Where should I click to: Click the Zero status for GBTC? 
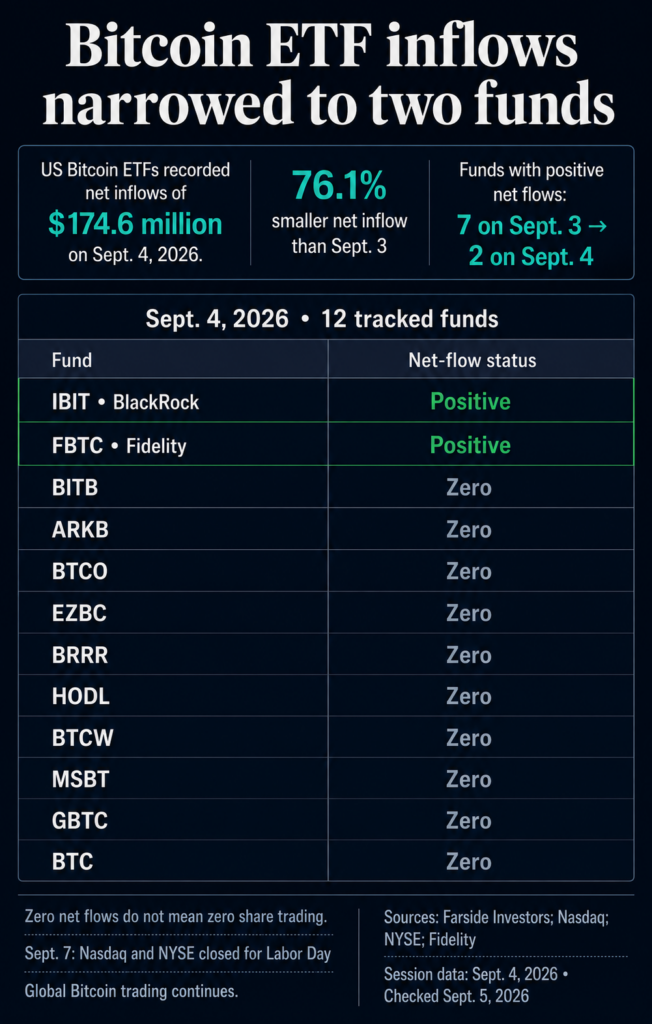click(x=468, y=821)
